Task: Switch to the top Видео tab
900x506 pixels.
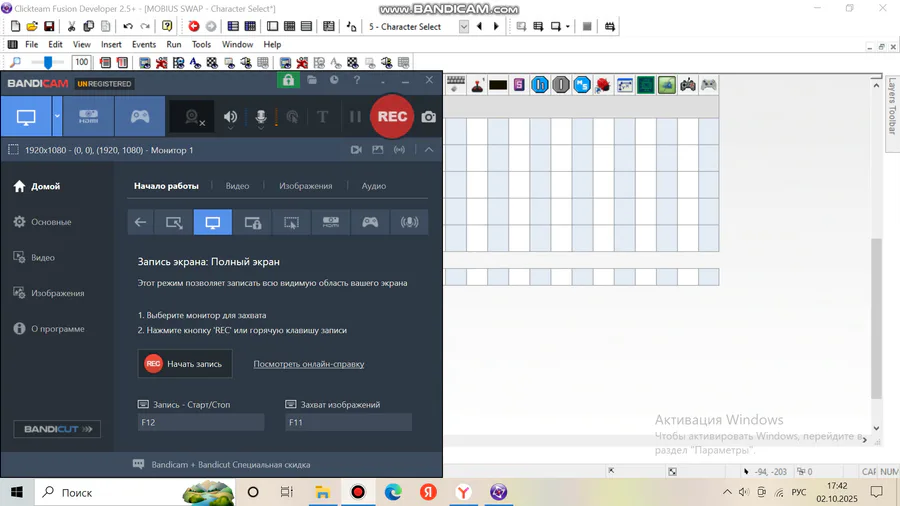Action: click(x=237, y=186)
